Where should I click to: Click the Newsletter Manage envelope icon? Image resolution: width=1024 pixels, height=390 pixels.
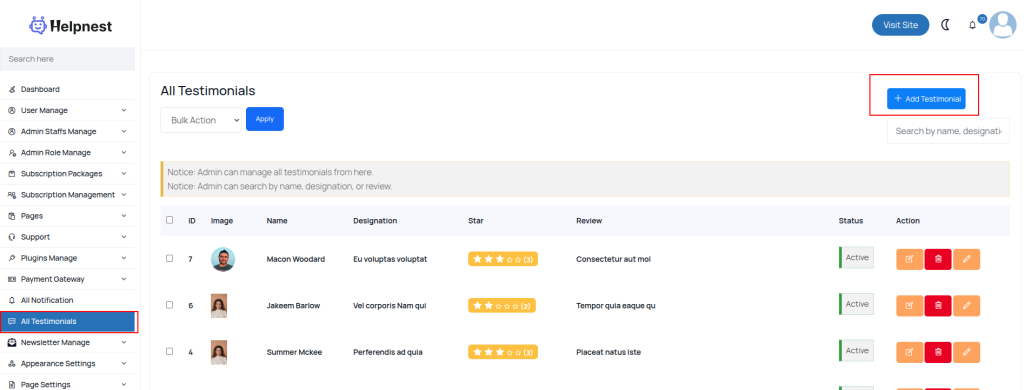pos(12,342)
